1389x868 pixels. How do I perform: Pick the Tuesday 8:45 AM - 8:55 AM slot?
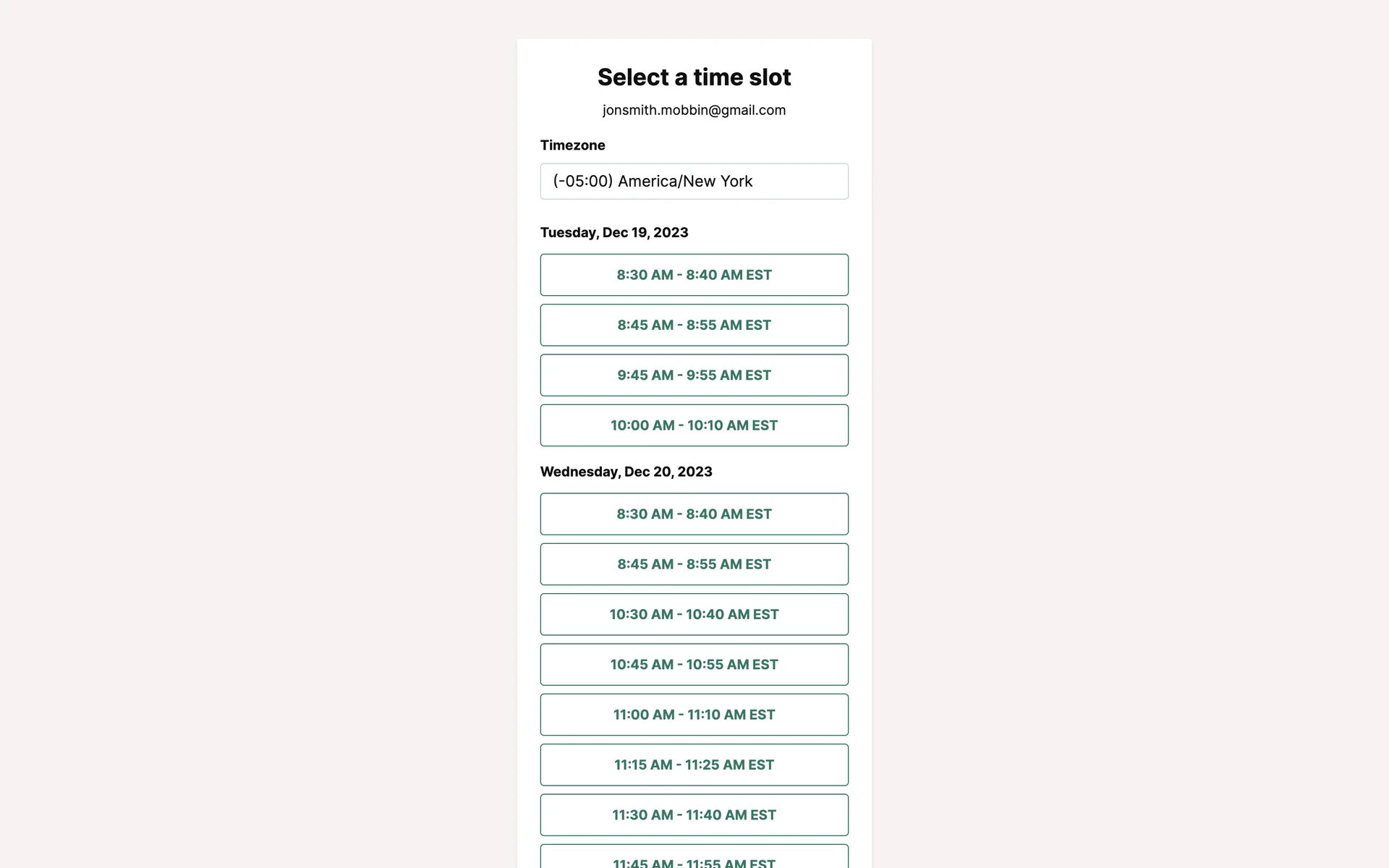click(694, 325)
